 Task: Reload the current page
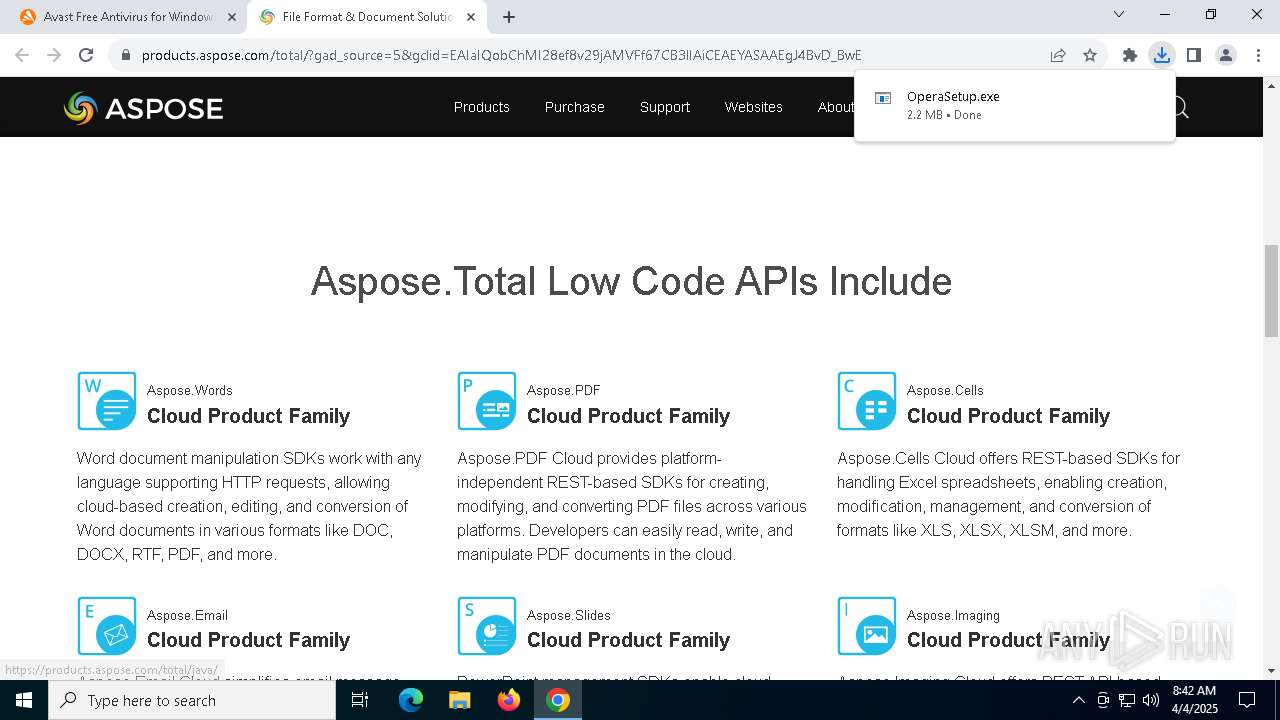86,55
